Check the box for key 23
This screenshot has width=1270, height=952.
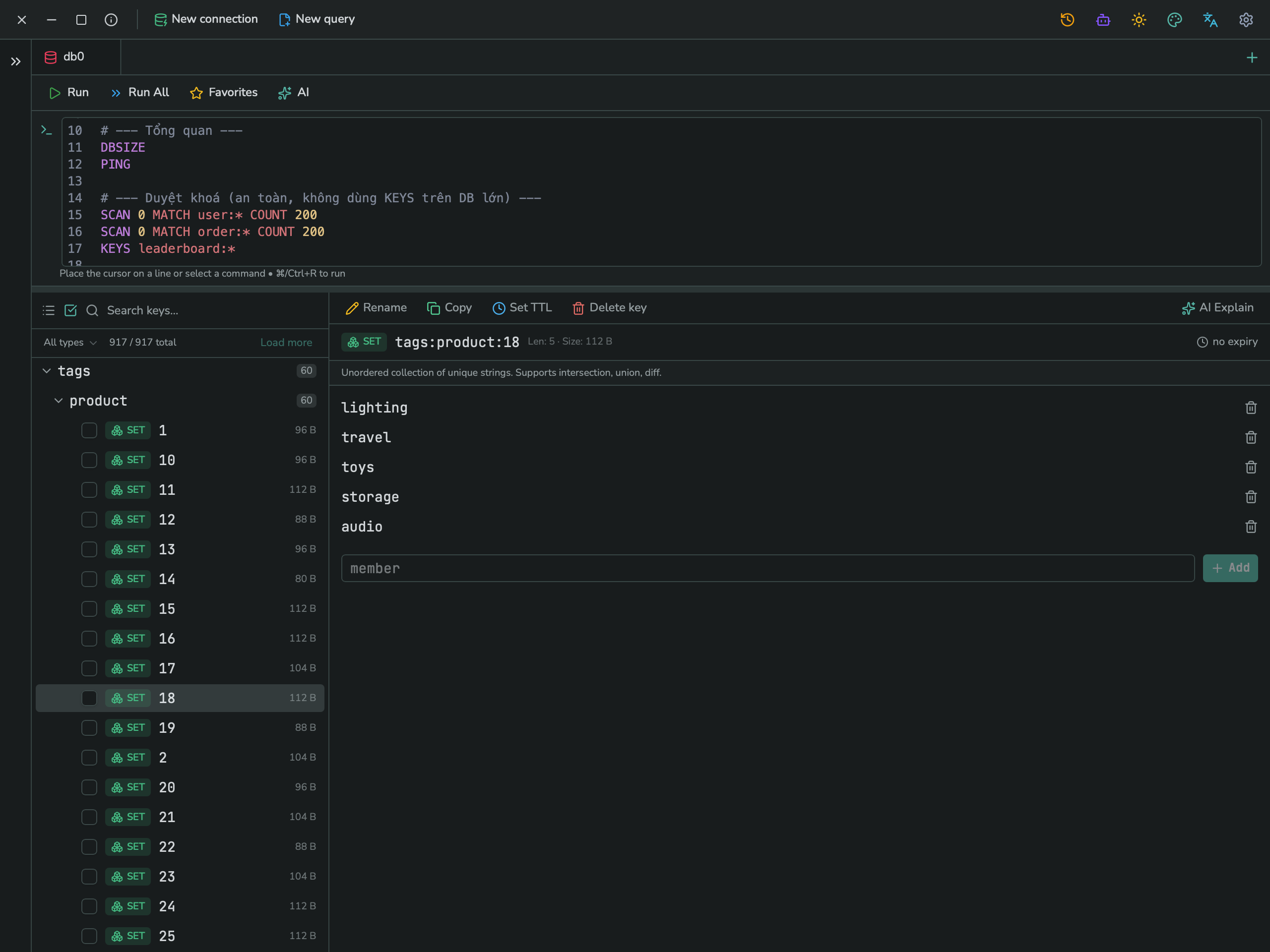[x=89, y=877]
